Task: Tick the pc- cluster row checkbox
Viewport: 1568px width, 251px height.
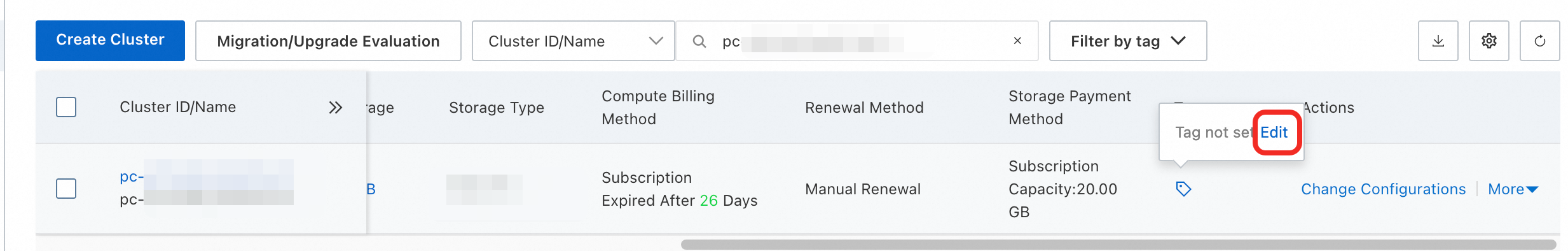Action: 66,189
